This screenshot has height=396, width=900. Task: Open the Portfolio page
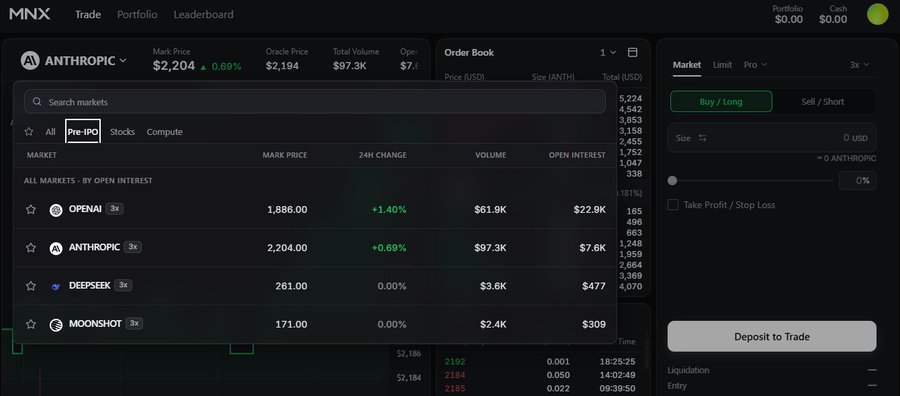137,14
